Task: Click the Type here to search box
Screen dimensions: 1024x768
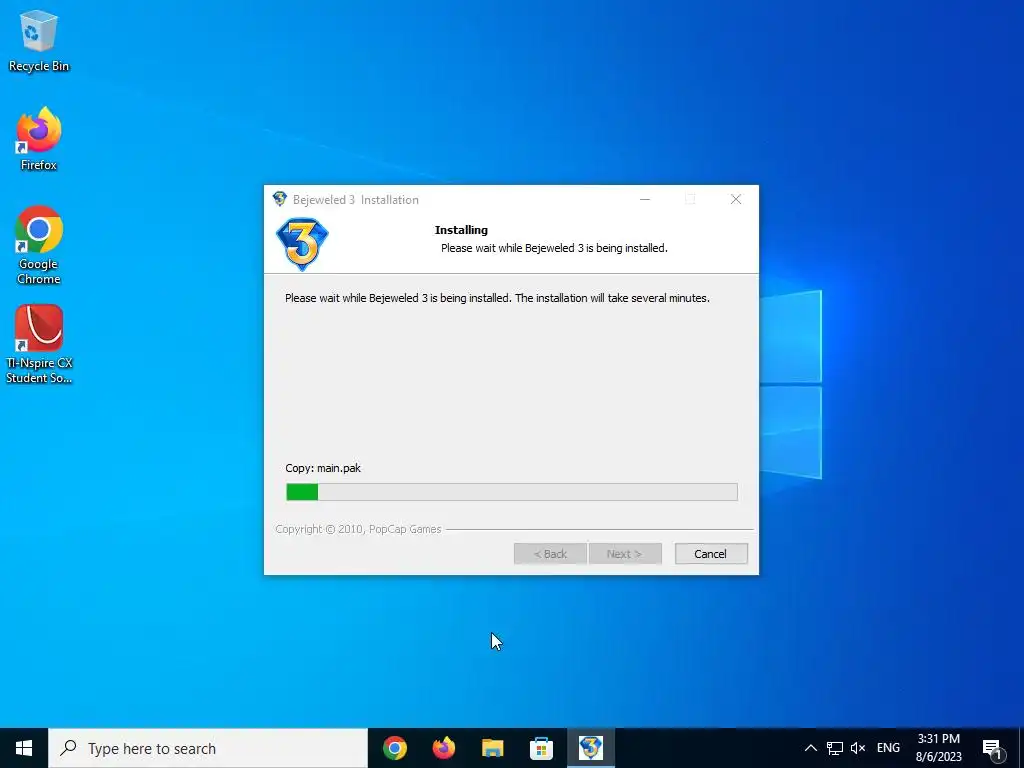Action: pyautogui.click(x=208, y=748)
